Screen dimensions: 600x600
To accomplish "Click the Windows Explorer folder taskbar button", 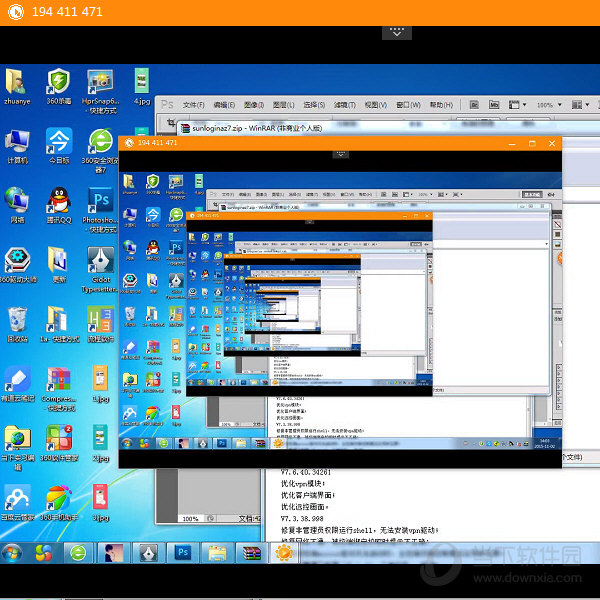I will (217, 553).
